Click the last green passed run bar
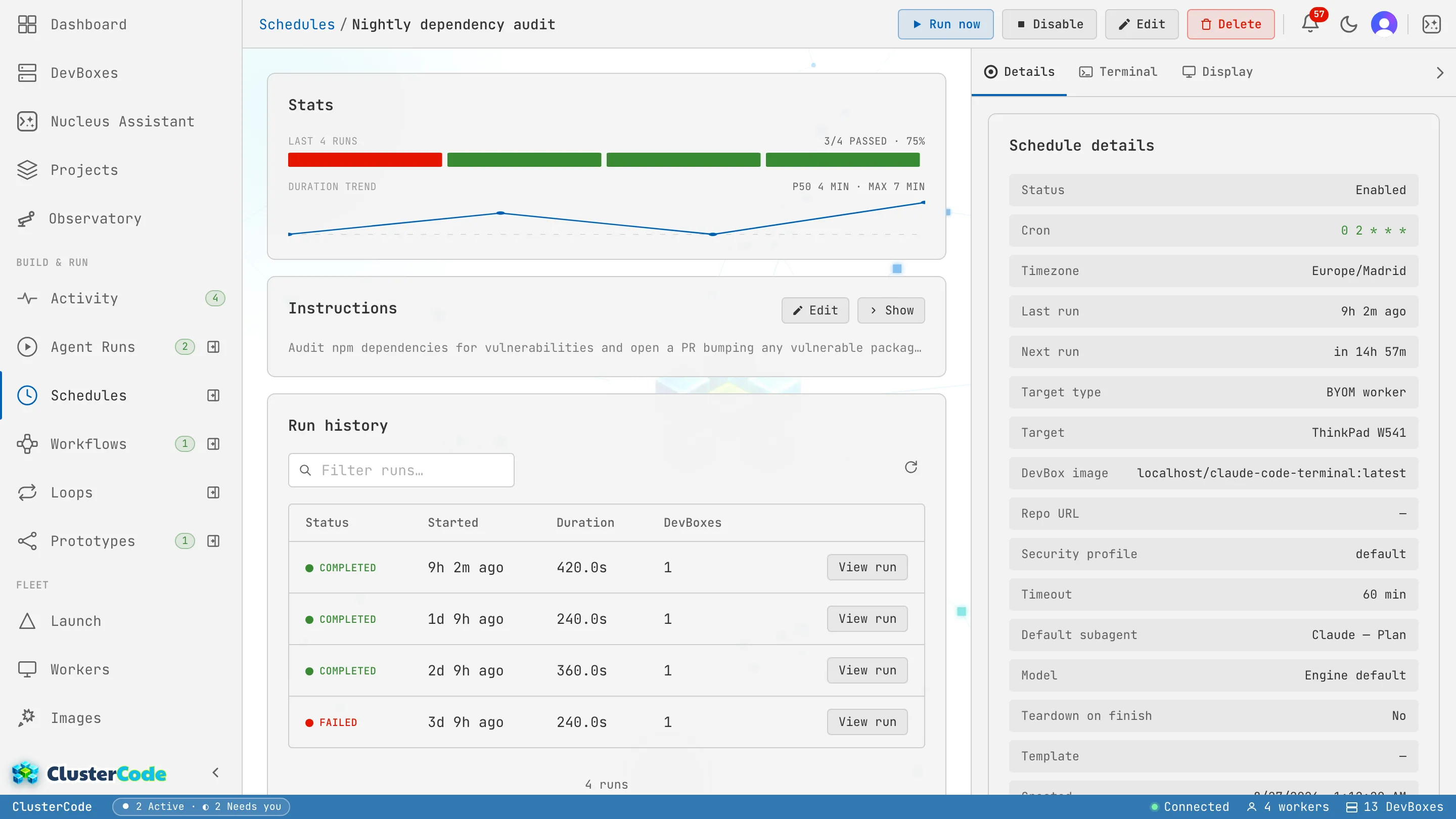 click(x=843, y=160)
